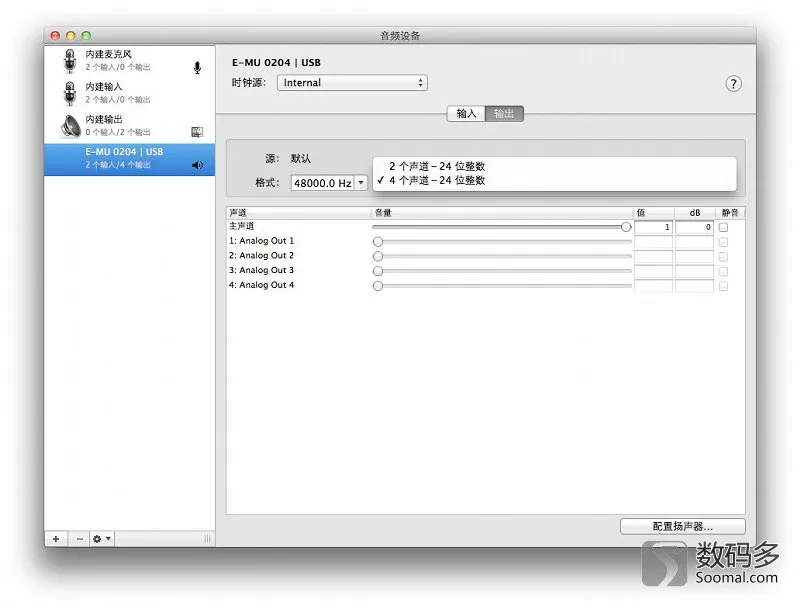Click the 4: Analog Out 4 label

[x=261, y=285]
